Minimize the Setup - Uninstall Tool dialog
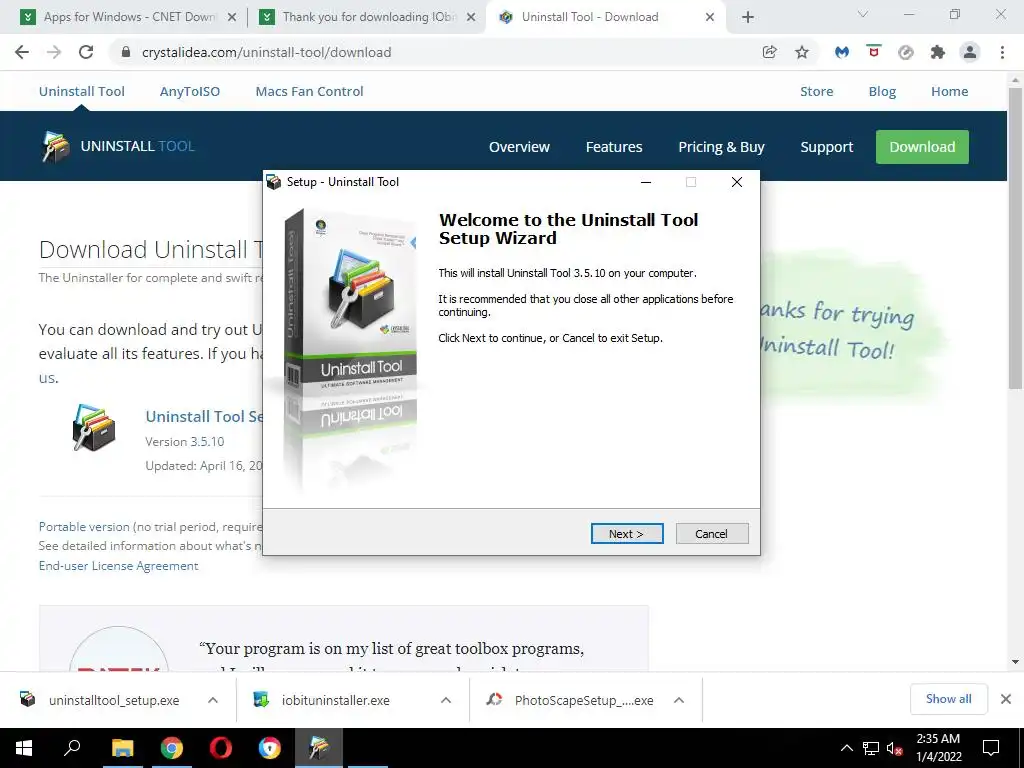This screenshot has height=768, width=1024. click(x=646, y=182)
